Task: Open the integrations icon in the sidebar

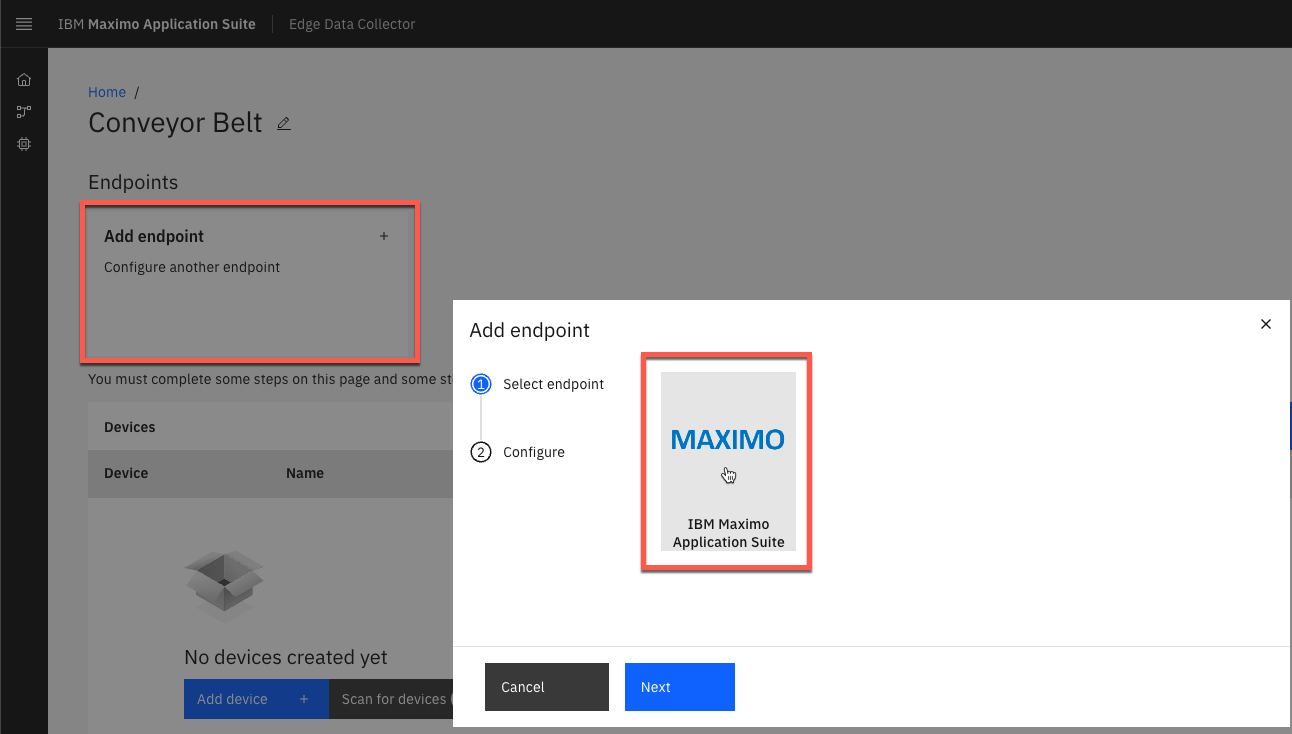Action: (x=24, y=112)
